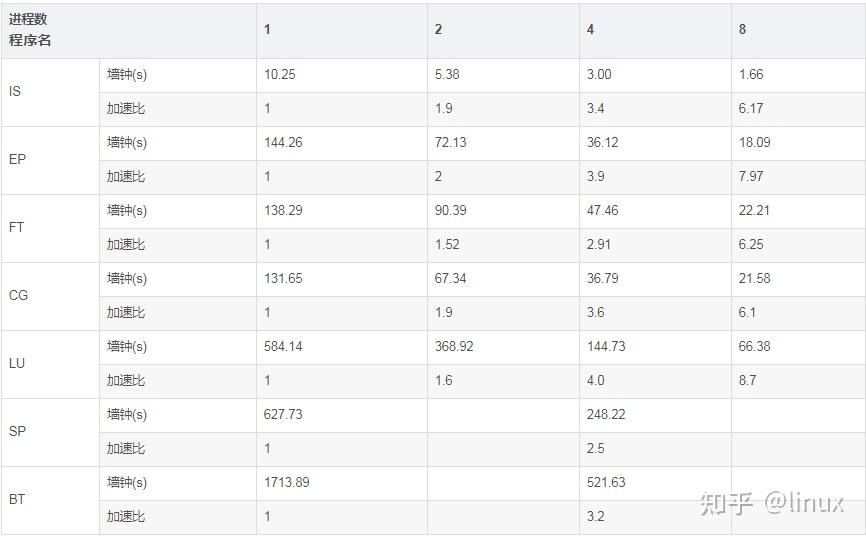Select the IS speedup value 6.17
This screenshot has height=537, width=866.
(x=750, y=109)
